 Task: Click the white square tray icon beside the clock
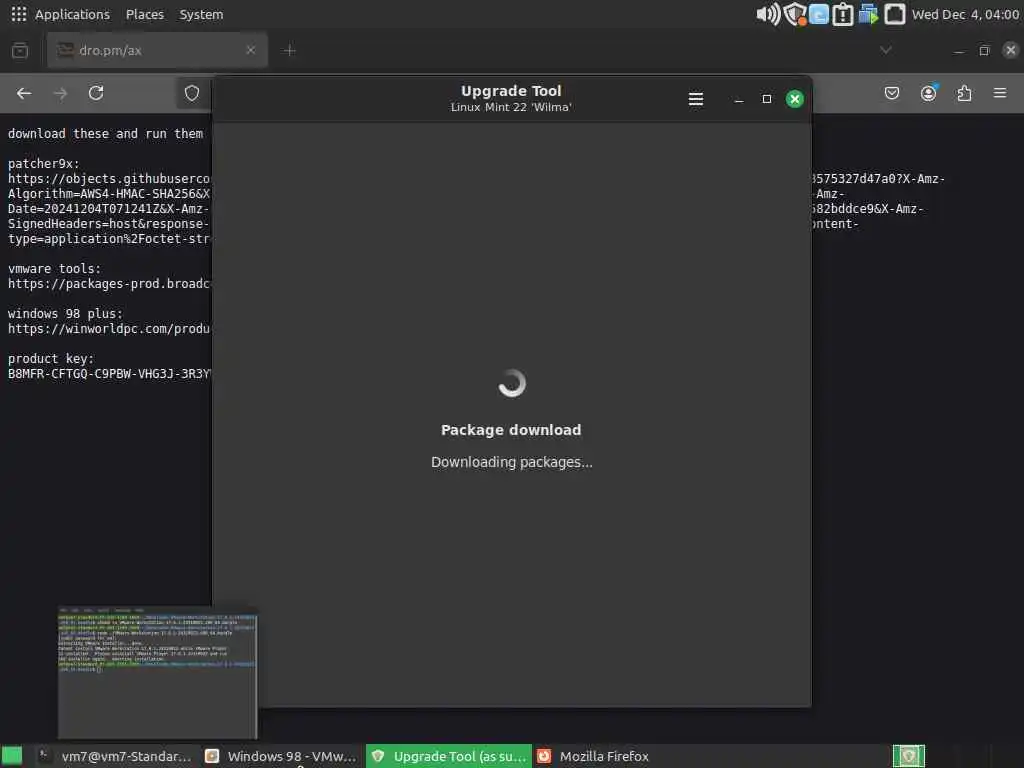pyautogui.click(x=895, y=14)
